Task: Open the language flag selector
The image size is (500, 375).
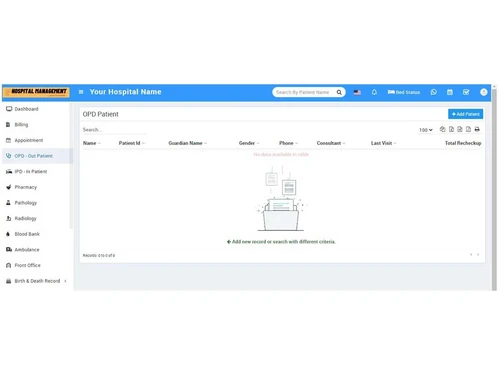Action: 357,92
